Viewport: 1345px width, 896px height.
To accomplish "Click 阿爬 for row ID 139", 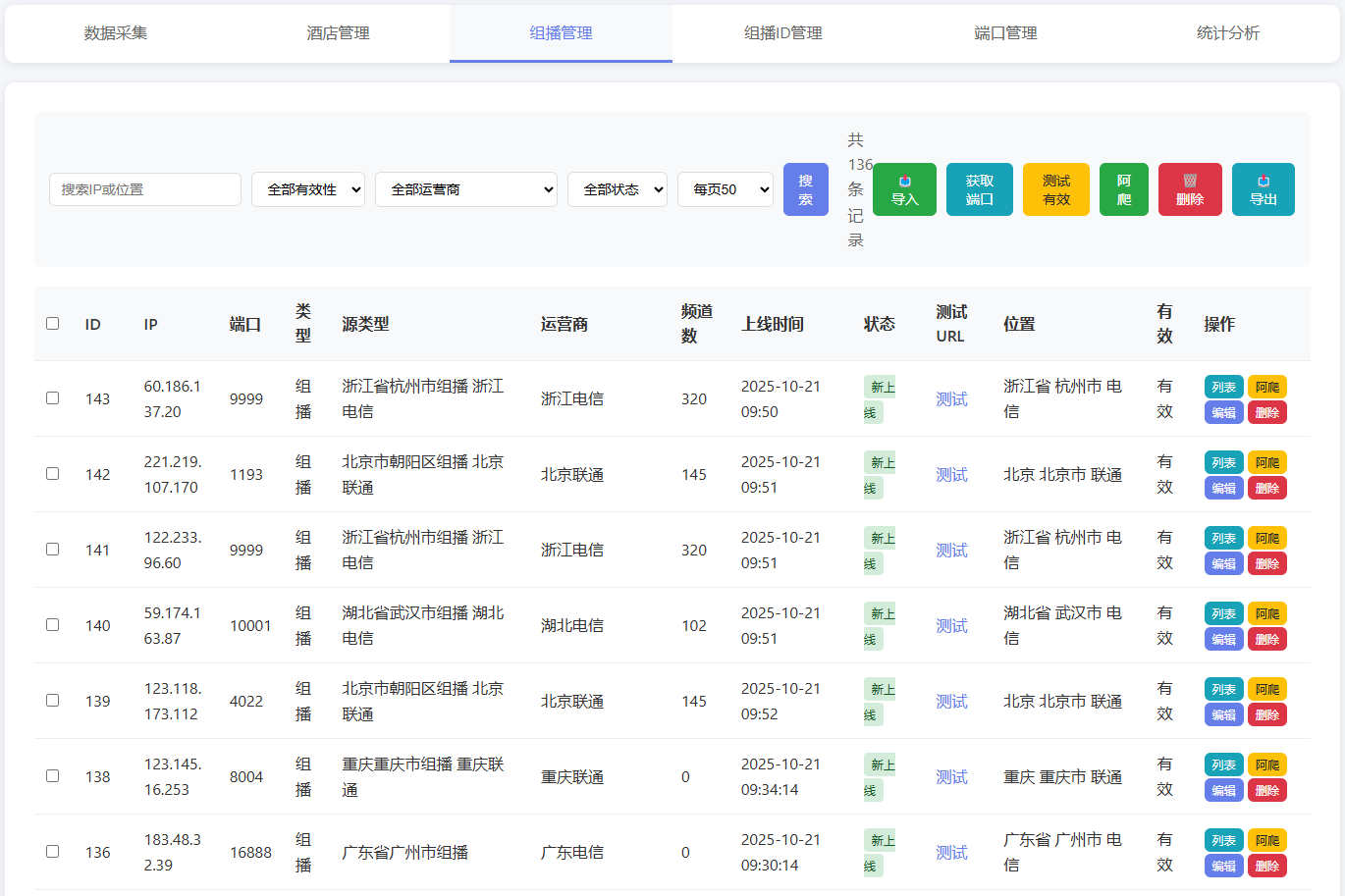I will 1266,689.
